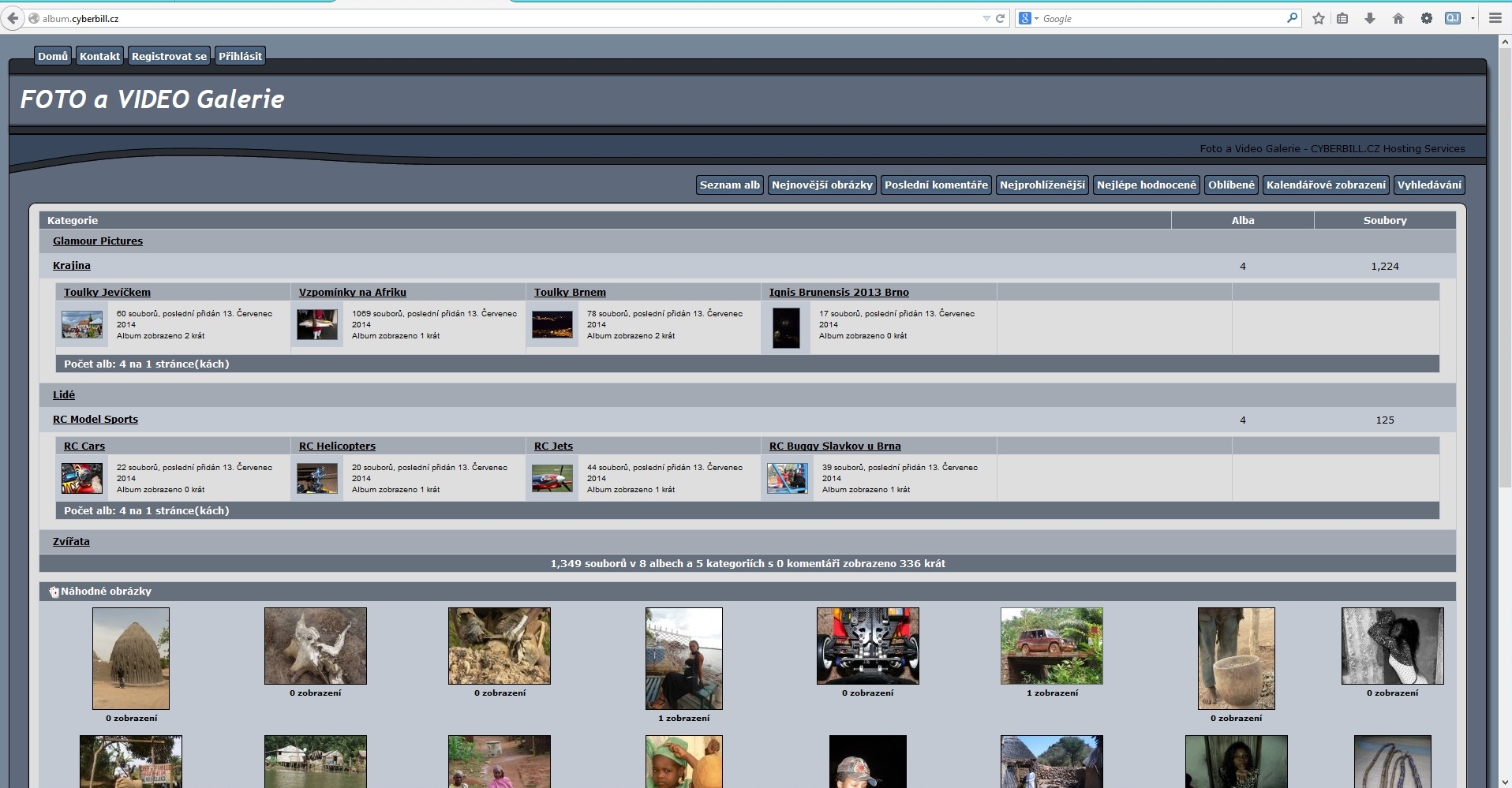Click FOTO a VIDEO Galerie title

(x=152, y=99)
